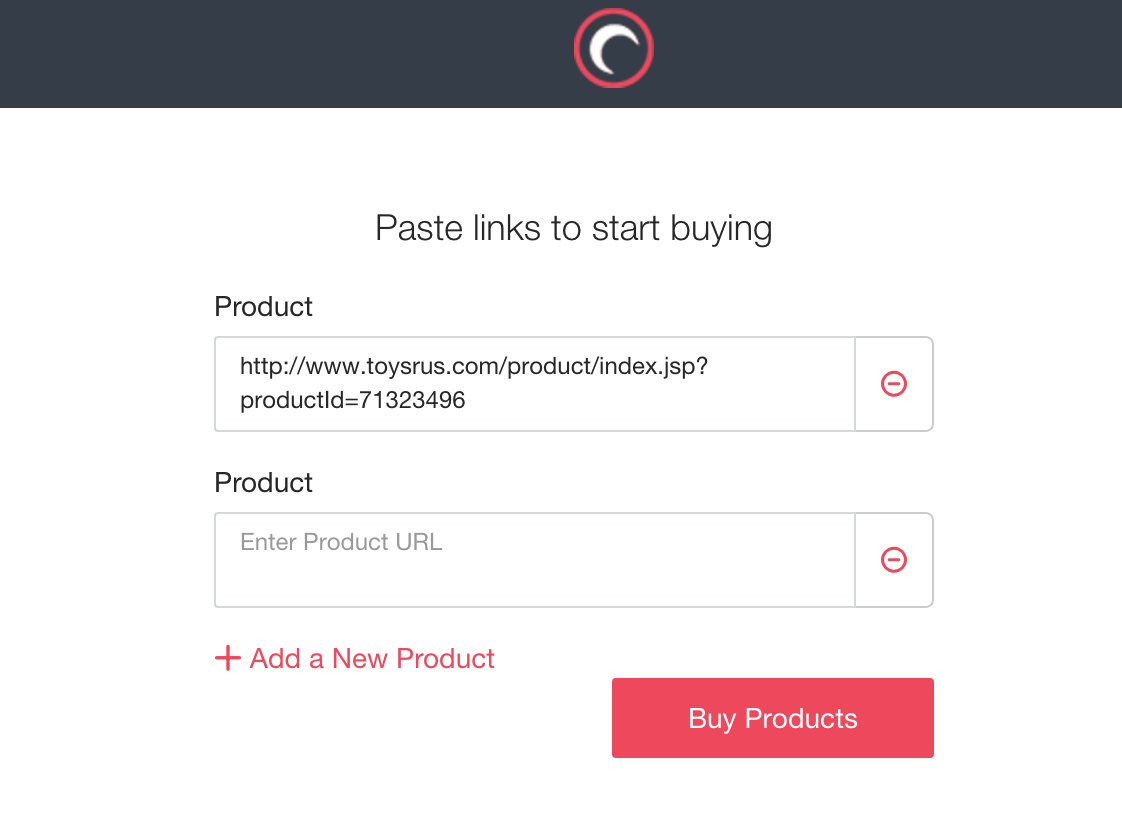Click the 'Enter Product URL' placeholder text
1122x822 pixels.
341,542
